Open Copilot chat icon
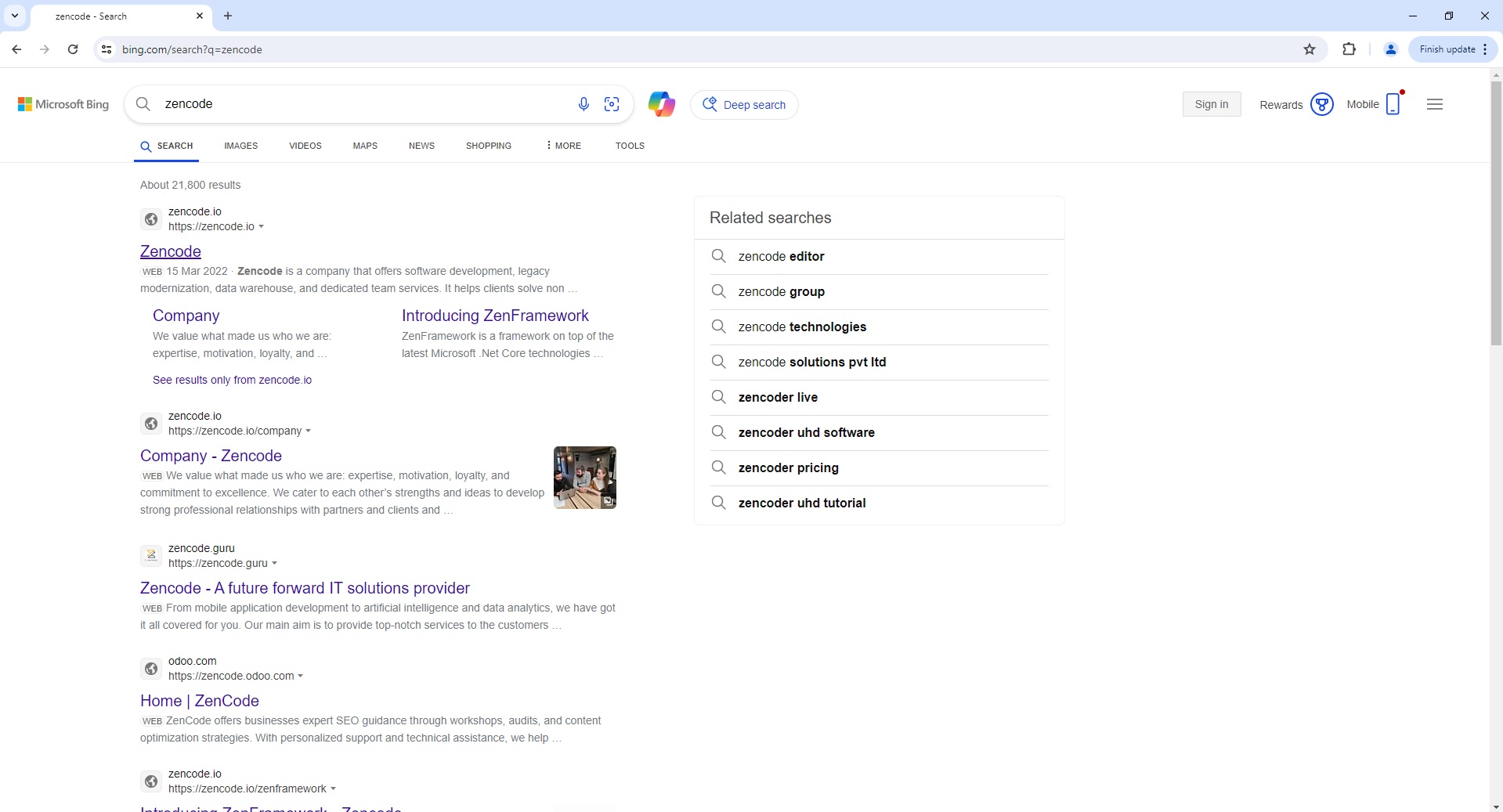 662,103
